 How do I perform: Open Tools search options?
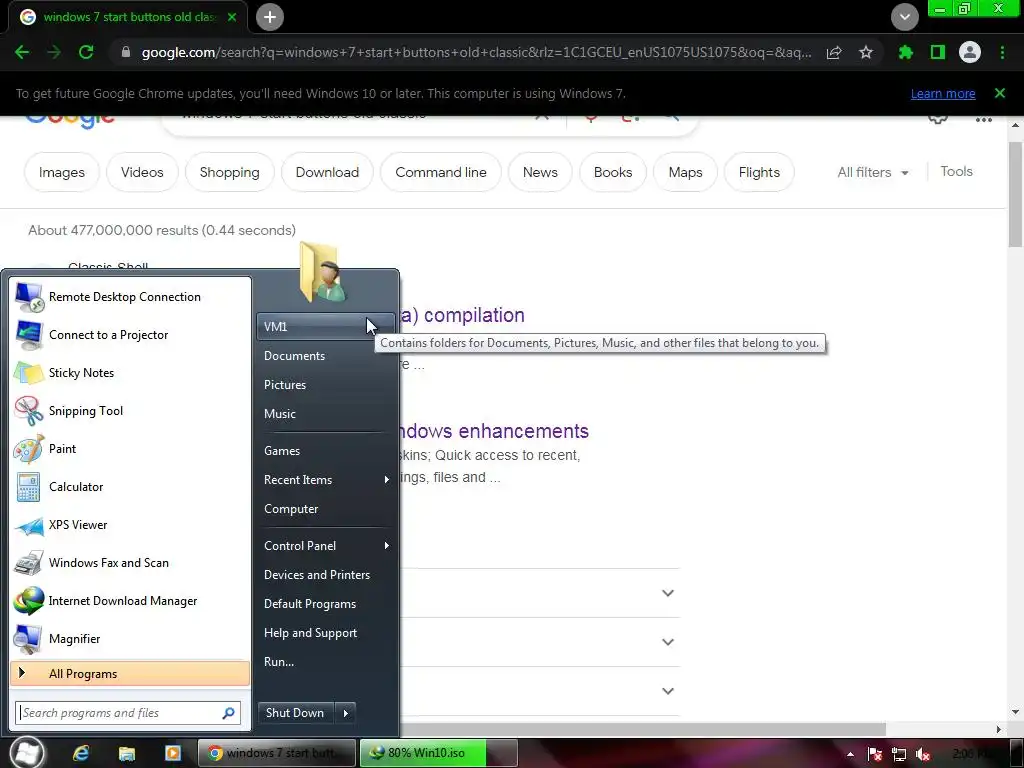[957, 171]
